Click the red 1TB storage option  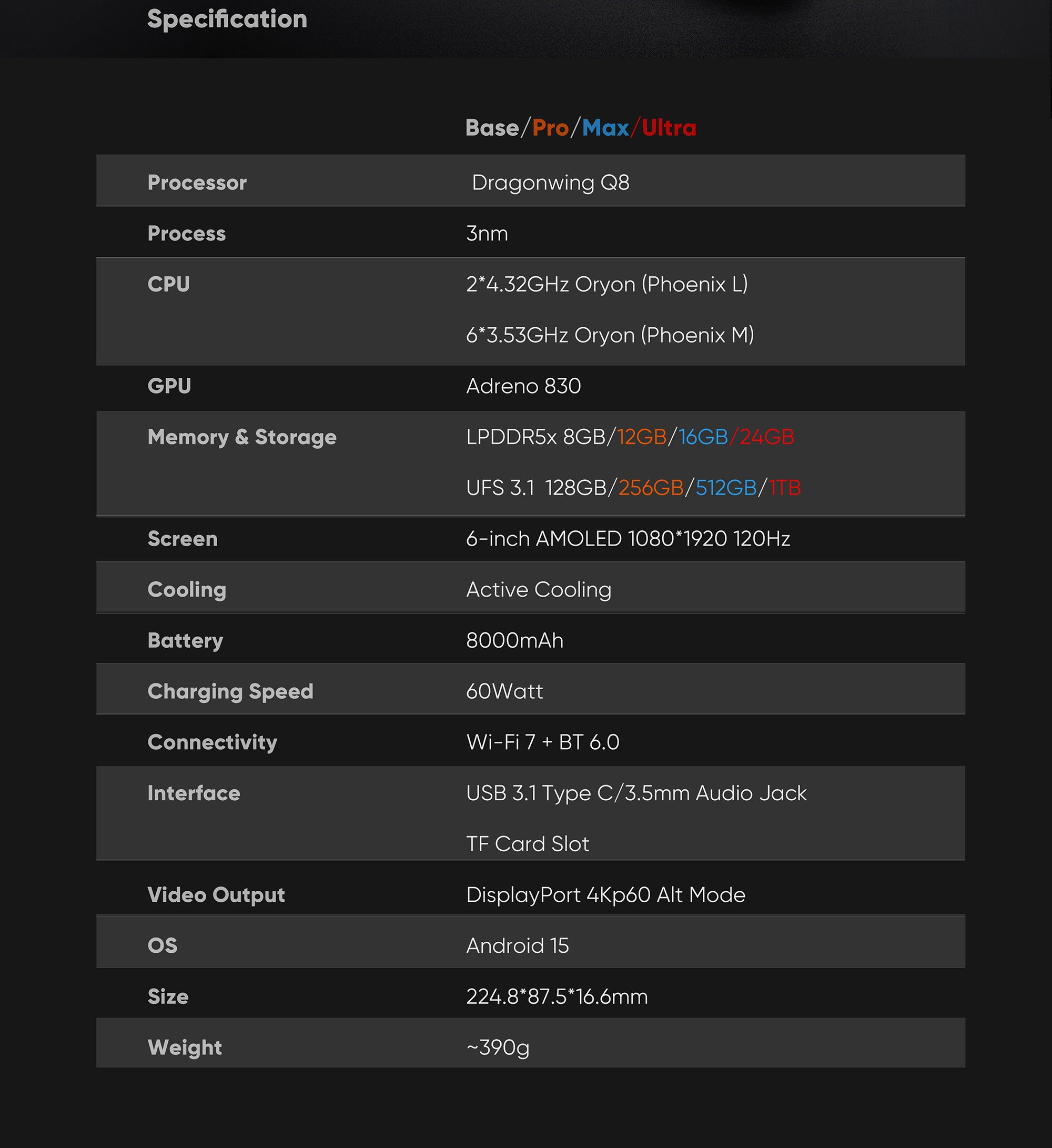(x=785, y=488)
